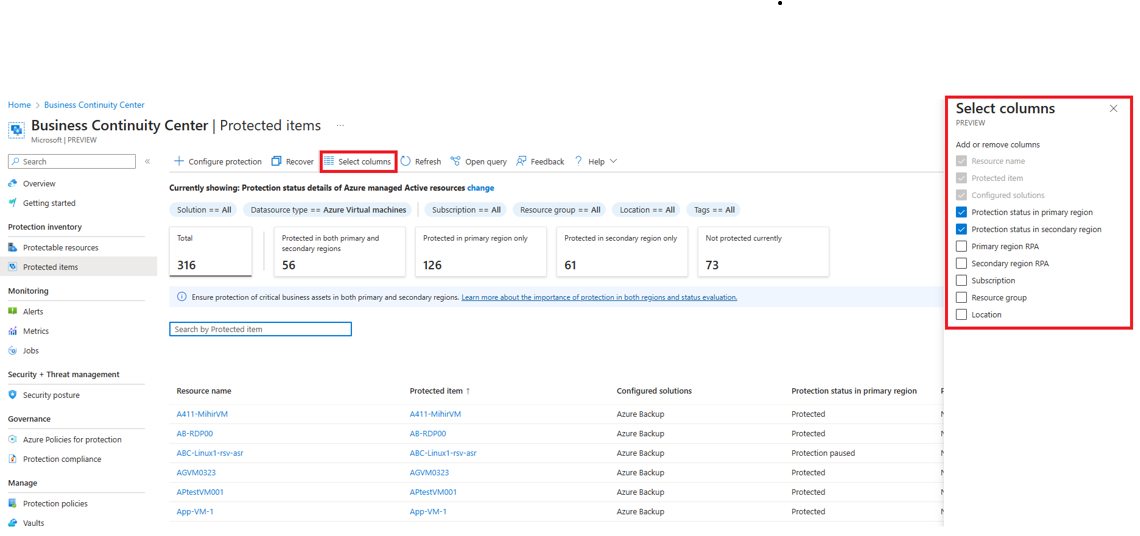Click the Security posture shield icon
This screenshot has width=1140, height=536.
pos(13,395)
